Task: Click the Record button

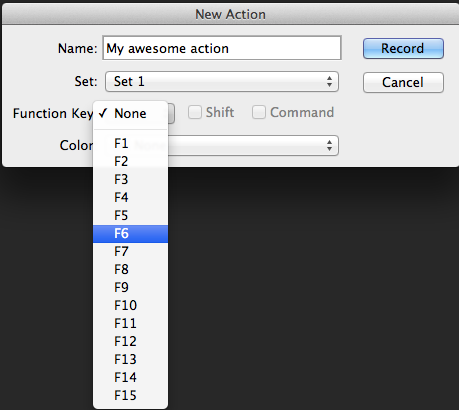Action: pos(403,49)
